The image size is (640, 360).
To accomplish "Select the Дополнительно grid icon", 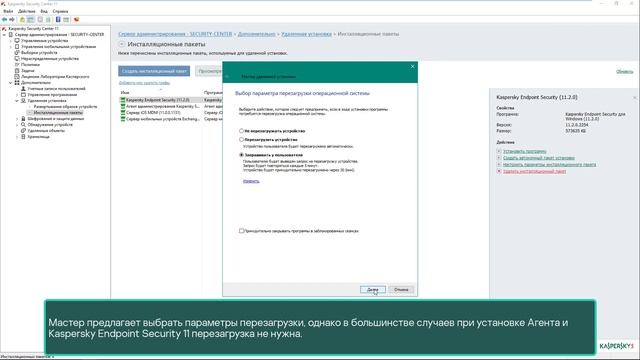I will tap(17, 82).
